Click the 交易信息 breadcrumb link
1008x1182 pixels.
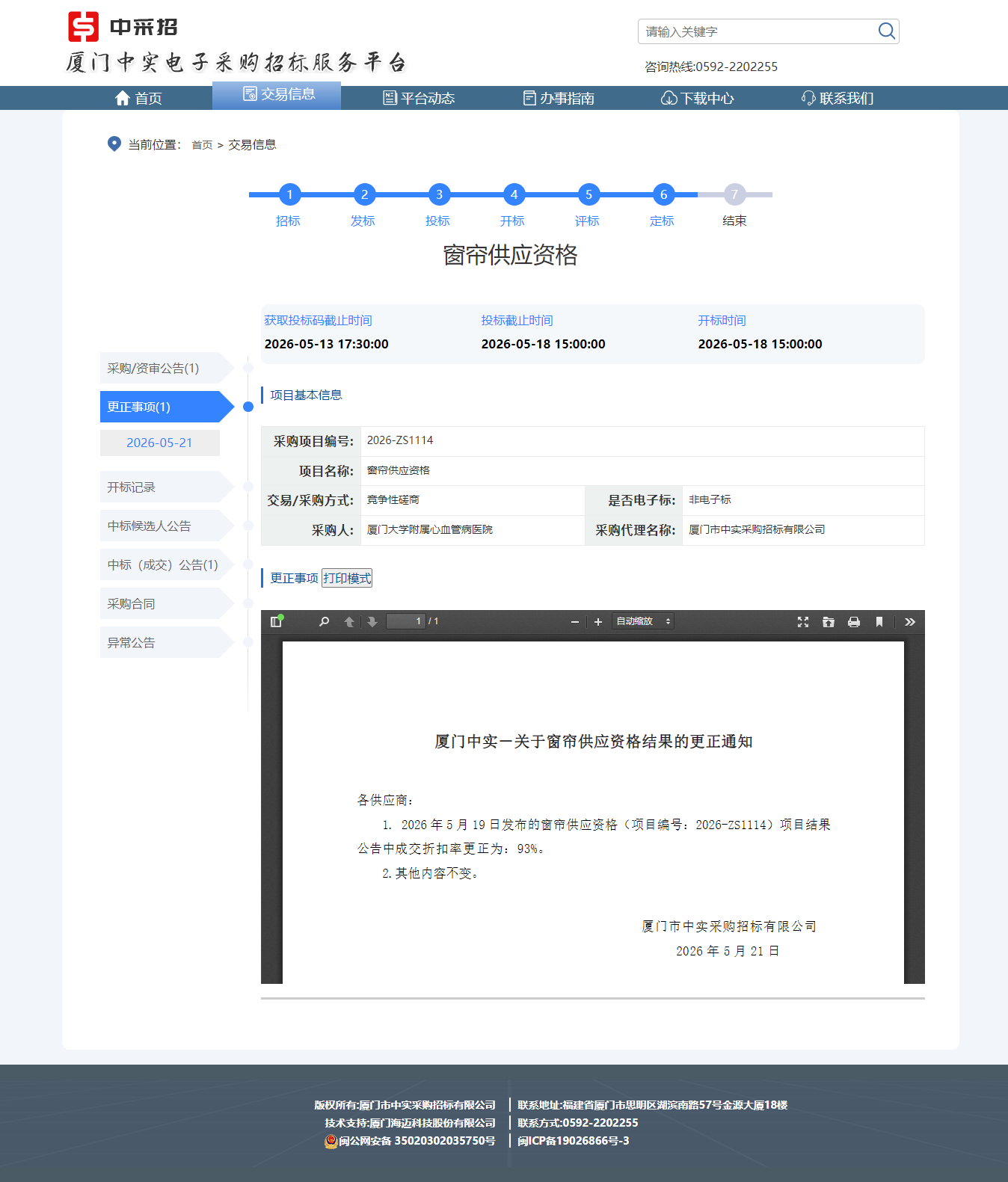pyautogui.click(x=252, y=144)
